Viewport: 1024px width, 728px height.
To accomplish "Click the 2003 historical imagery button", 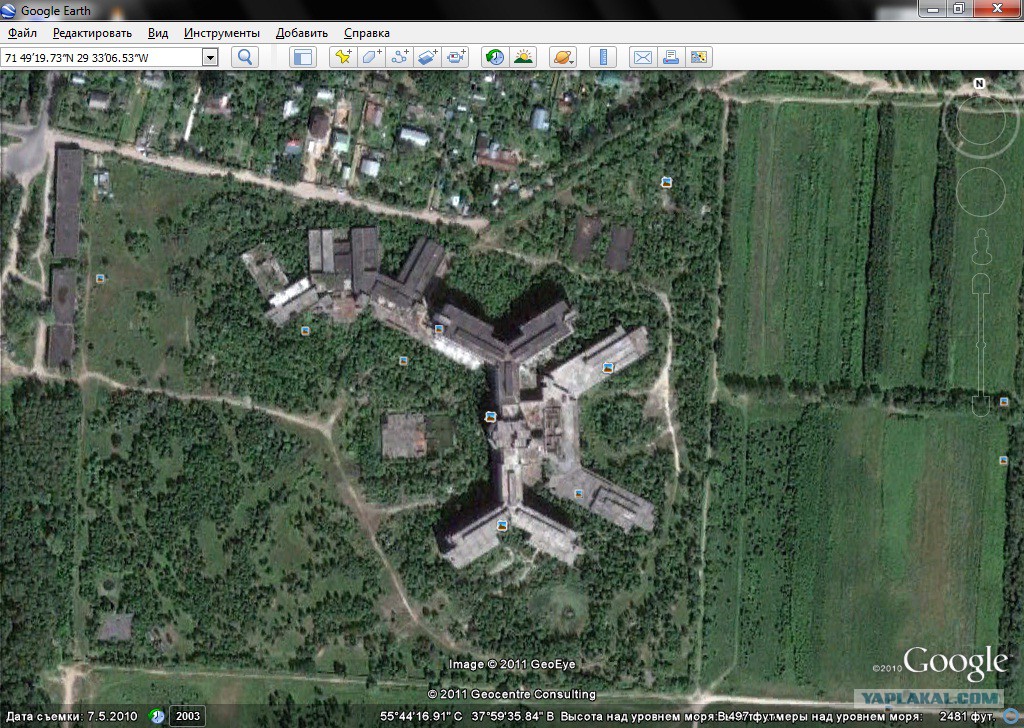I will pos(187,716).
